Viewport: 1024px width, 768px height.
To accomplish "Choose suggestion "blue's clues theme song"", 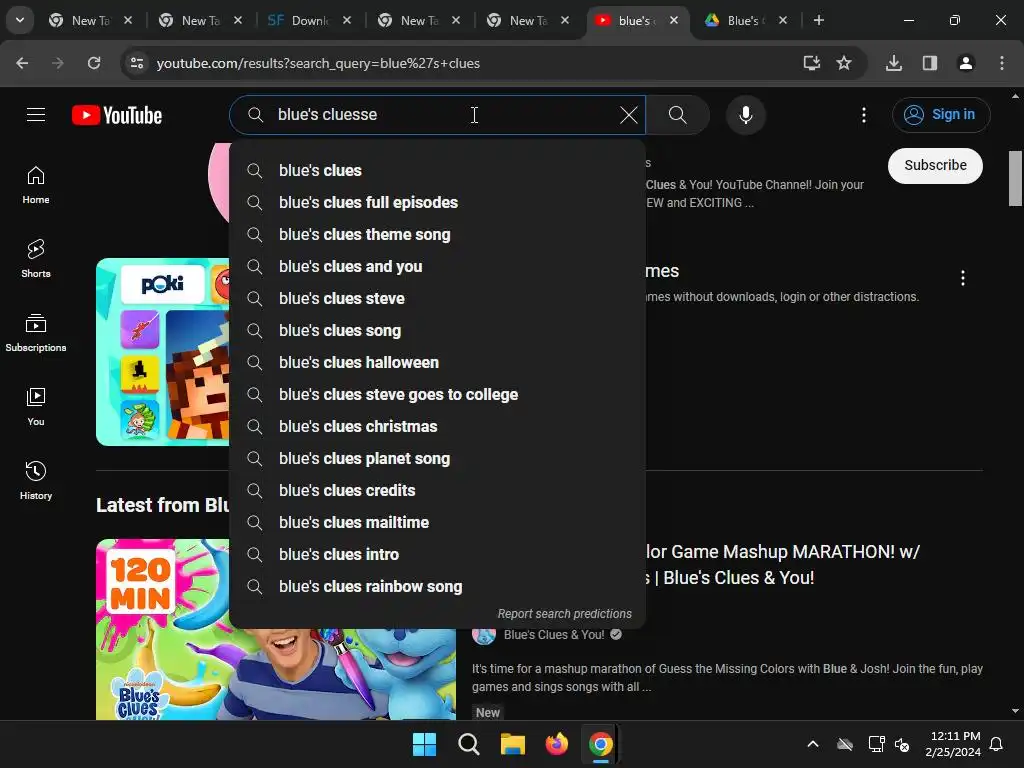I will 438,234.
